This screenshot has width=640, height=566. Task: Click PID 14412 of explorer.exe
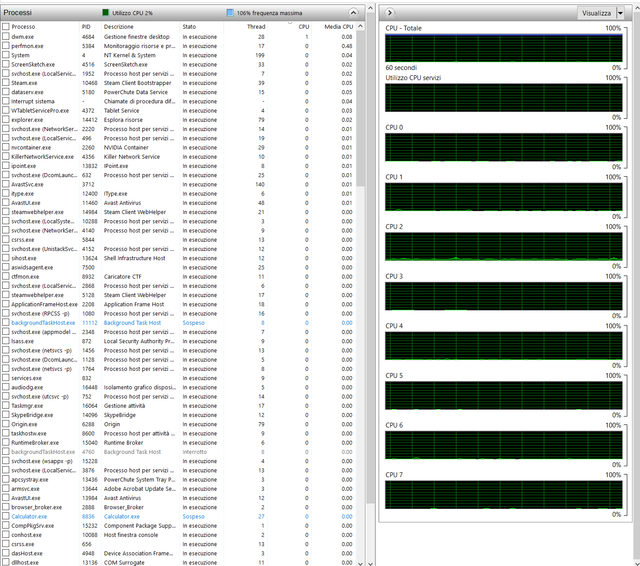point(90,120)
